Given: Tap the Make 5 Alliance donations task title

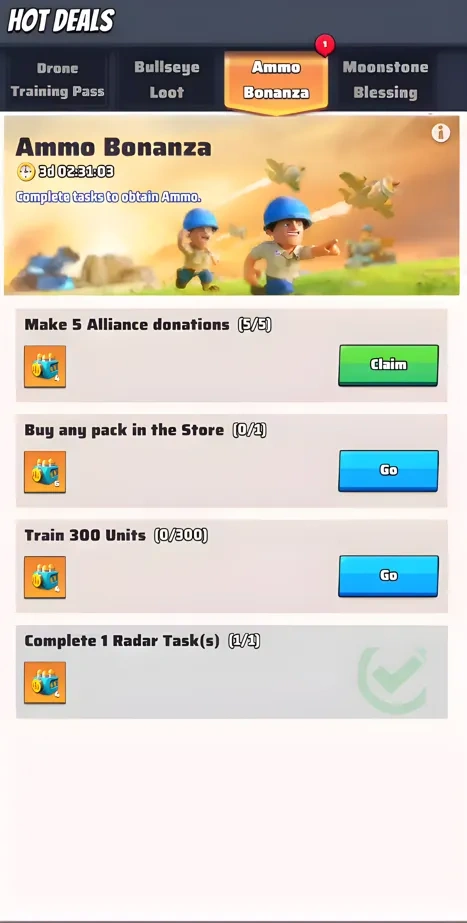Looking at the screenshot, I should click(x=127, y=324).
